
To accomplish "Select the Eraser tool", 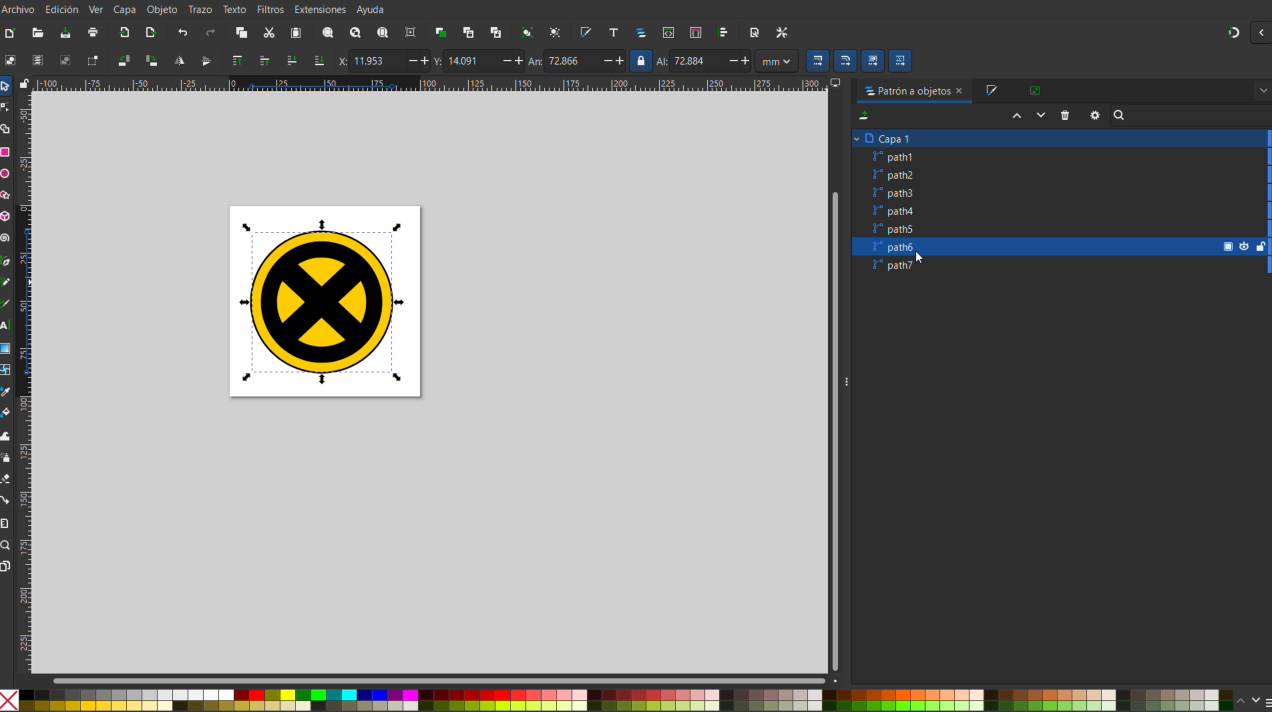I will click(x=5, y=478).
